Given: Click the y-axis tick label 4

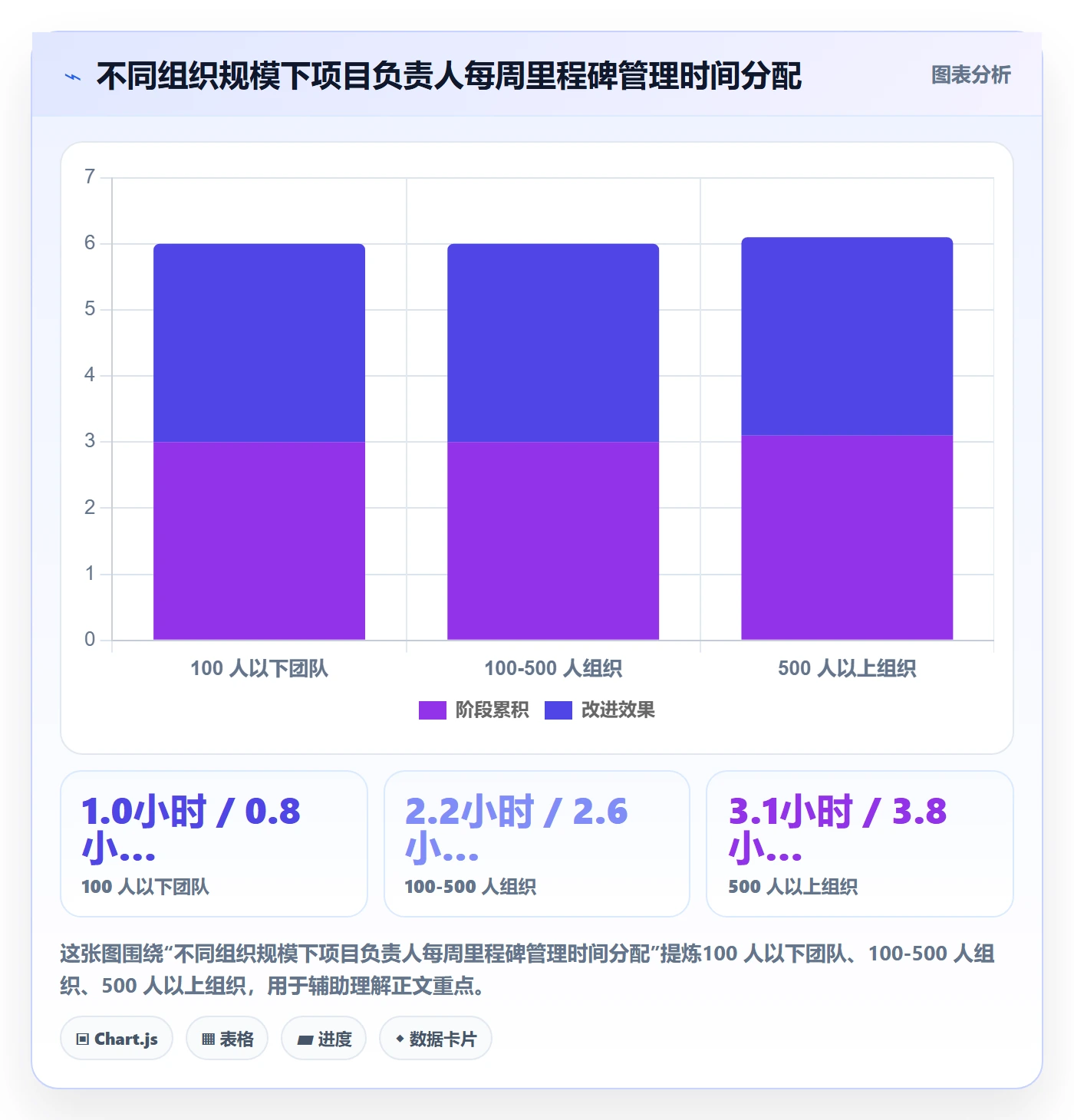Looking at the screenshot, I should pyautogui.click(x=90, y=375).
